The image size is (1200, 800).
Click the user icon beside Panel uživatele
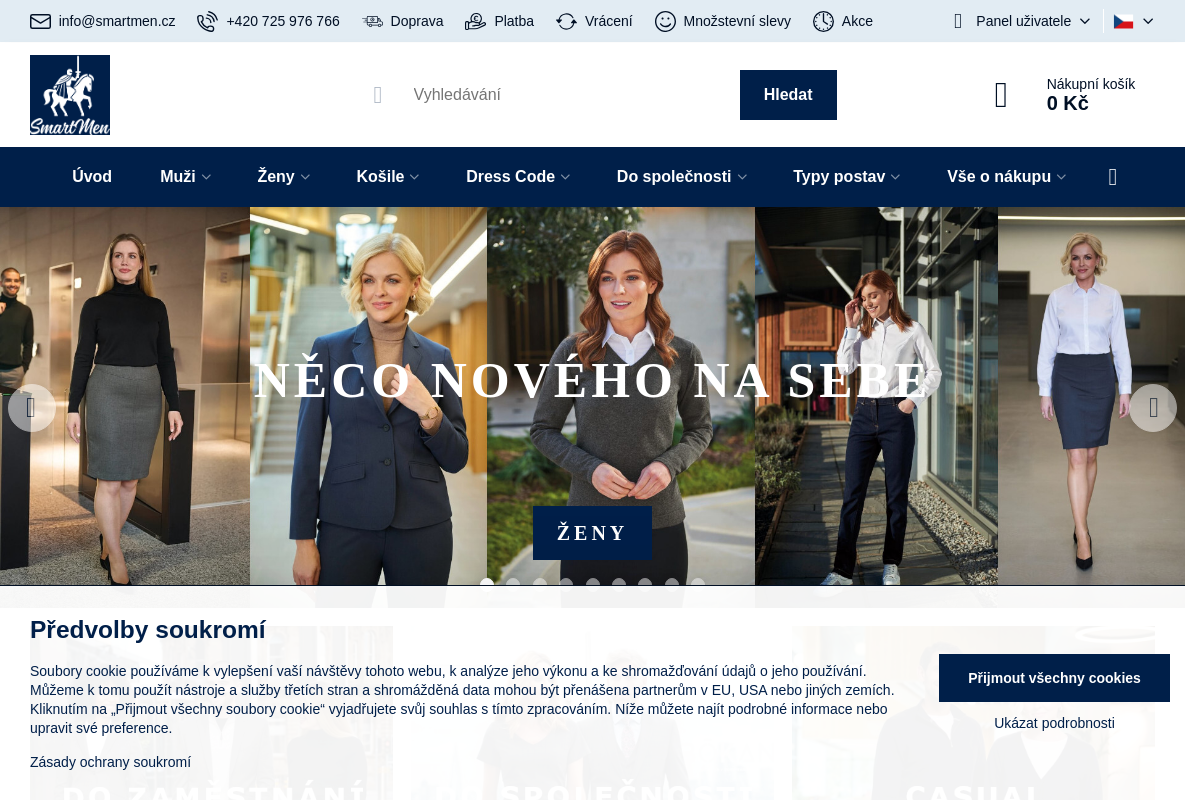click(x=958, y=21)
